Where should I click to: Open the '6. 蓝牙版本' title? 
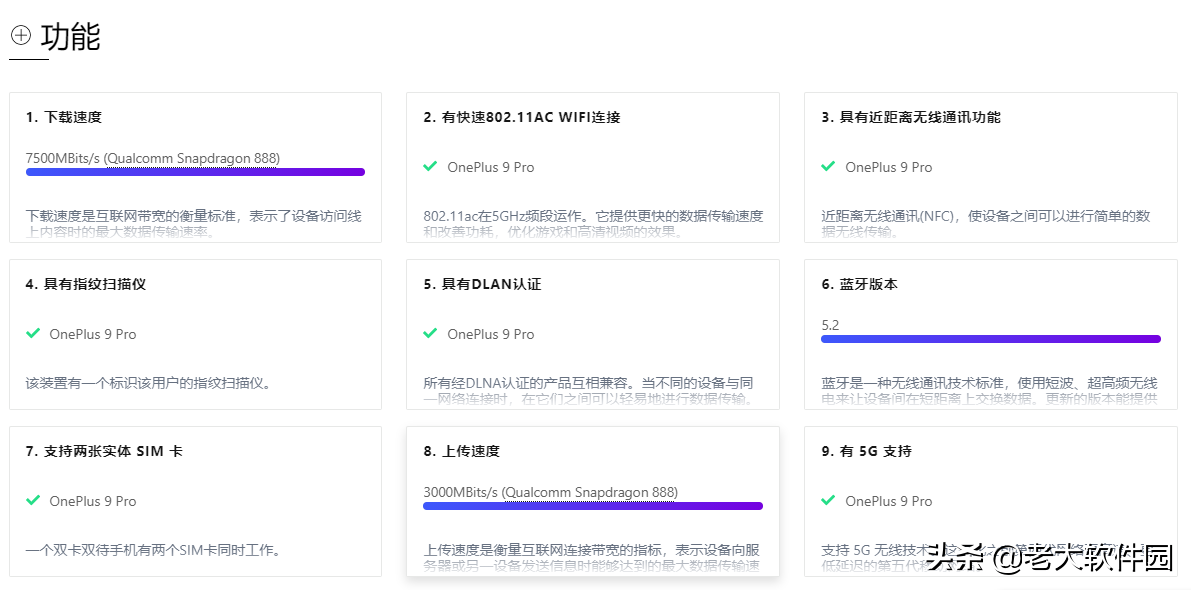(x=860, y=284)
